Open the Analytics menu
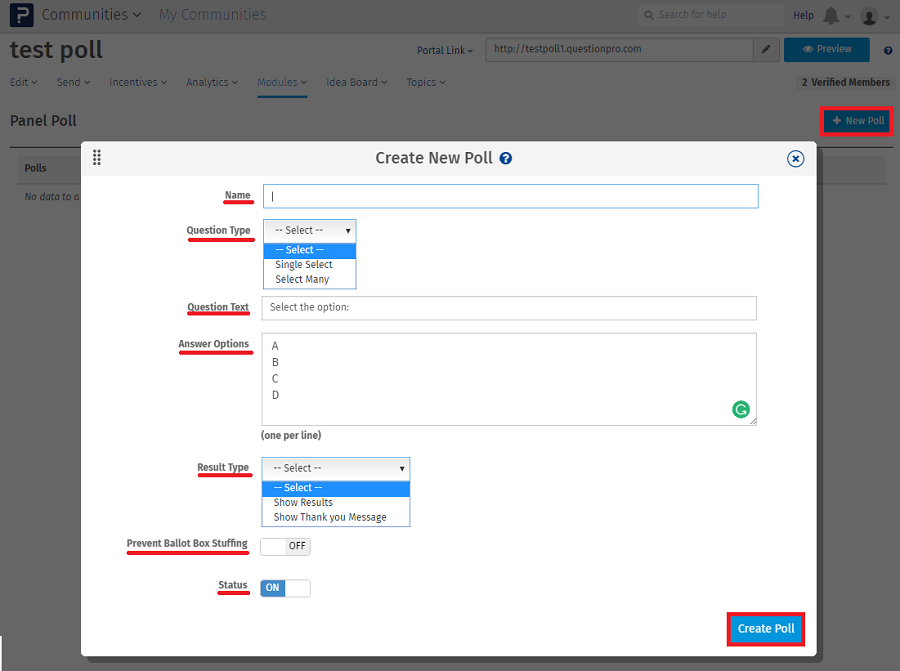 tap(211, 82)
